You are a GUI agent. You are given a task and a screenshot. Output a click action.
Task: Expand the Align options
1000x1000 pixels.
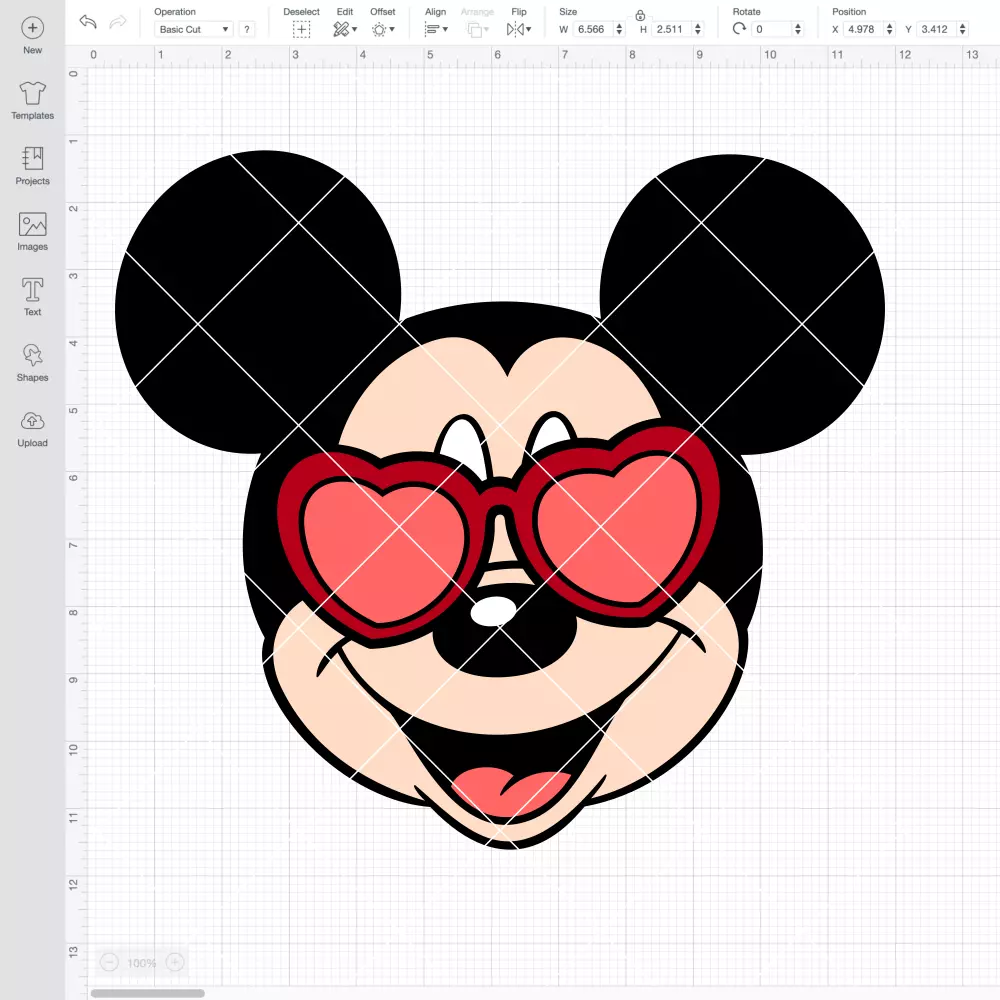coord(436,29)
